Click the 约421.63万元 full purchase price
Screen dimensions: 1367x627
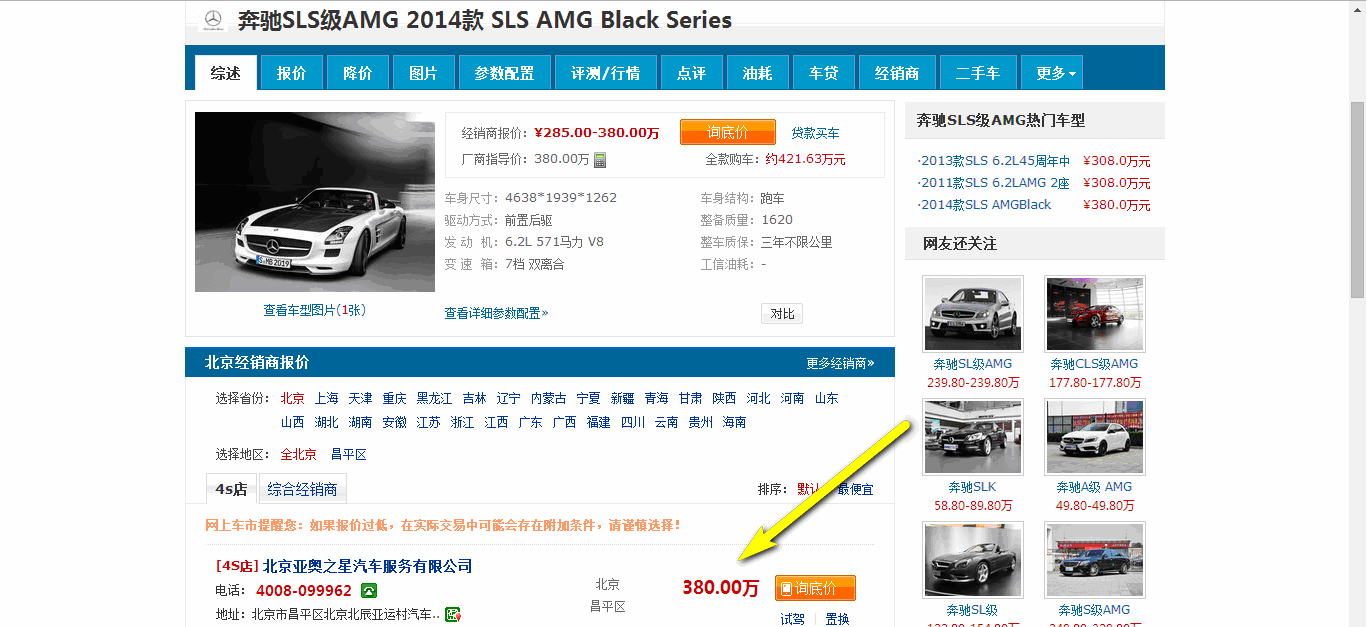[x=806, y=159]
